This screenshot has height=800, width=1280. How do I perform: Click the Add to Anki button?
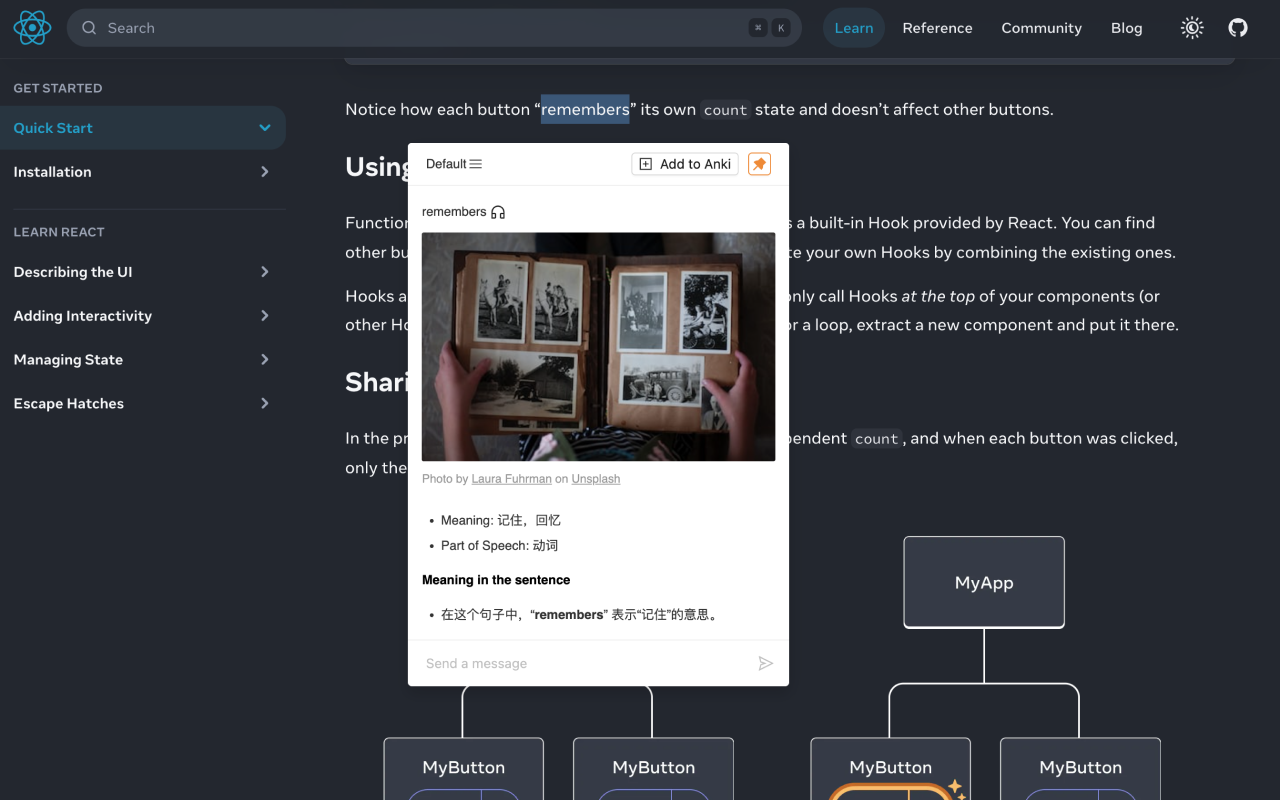point(685,164)
